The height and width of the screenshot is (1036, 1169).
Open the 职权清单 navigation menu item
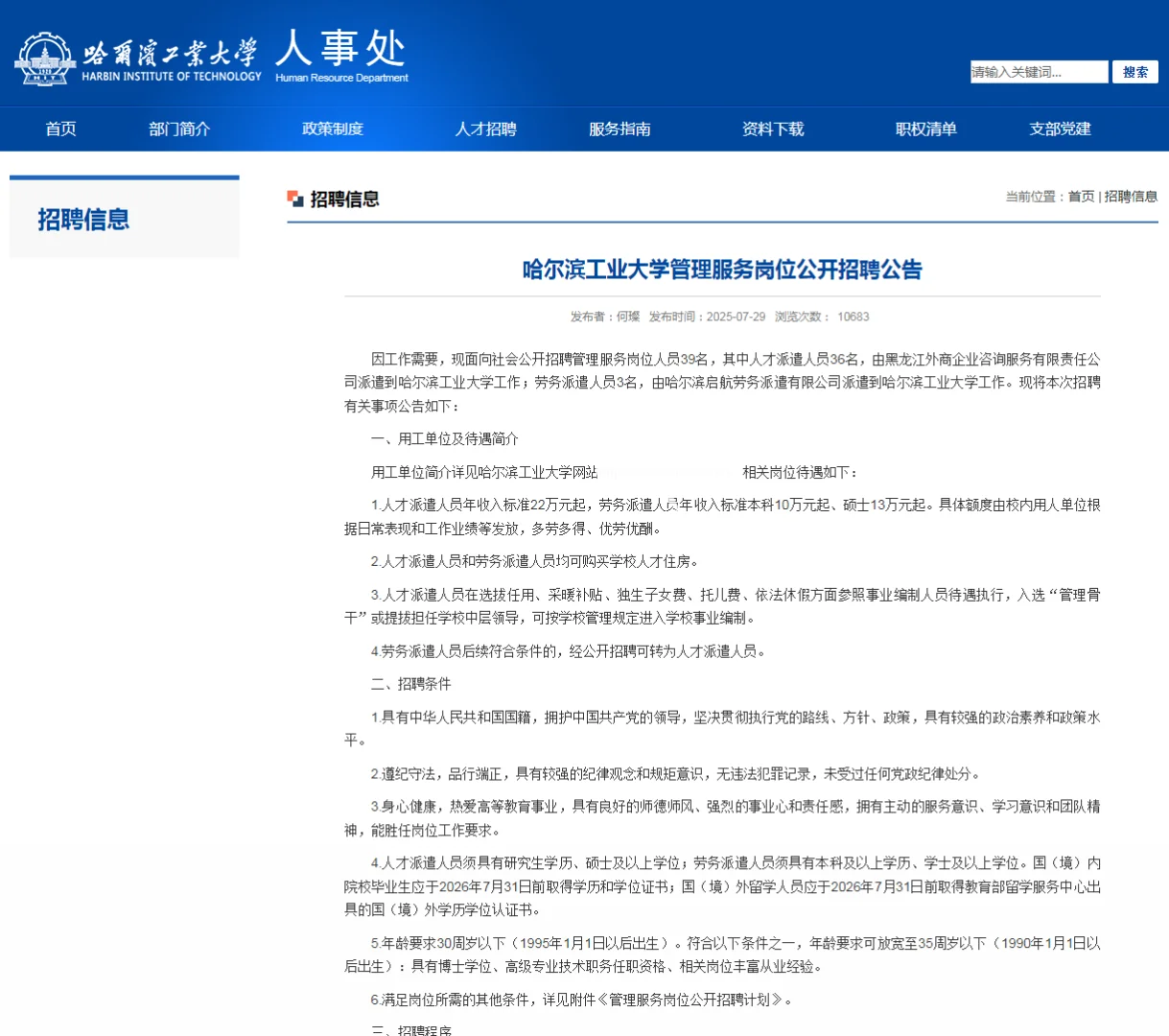926,129
